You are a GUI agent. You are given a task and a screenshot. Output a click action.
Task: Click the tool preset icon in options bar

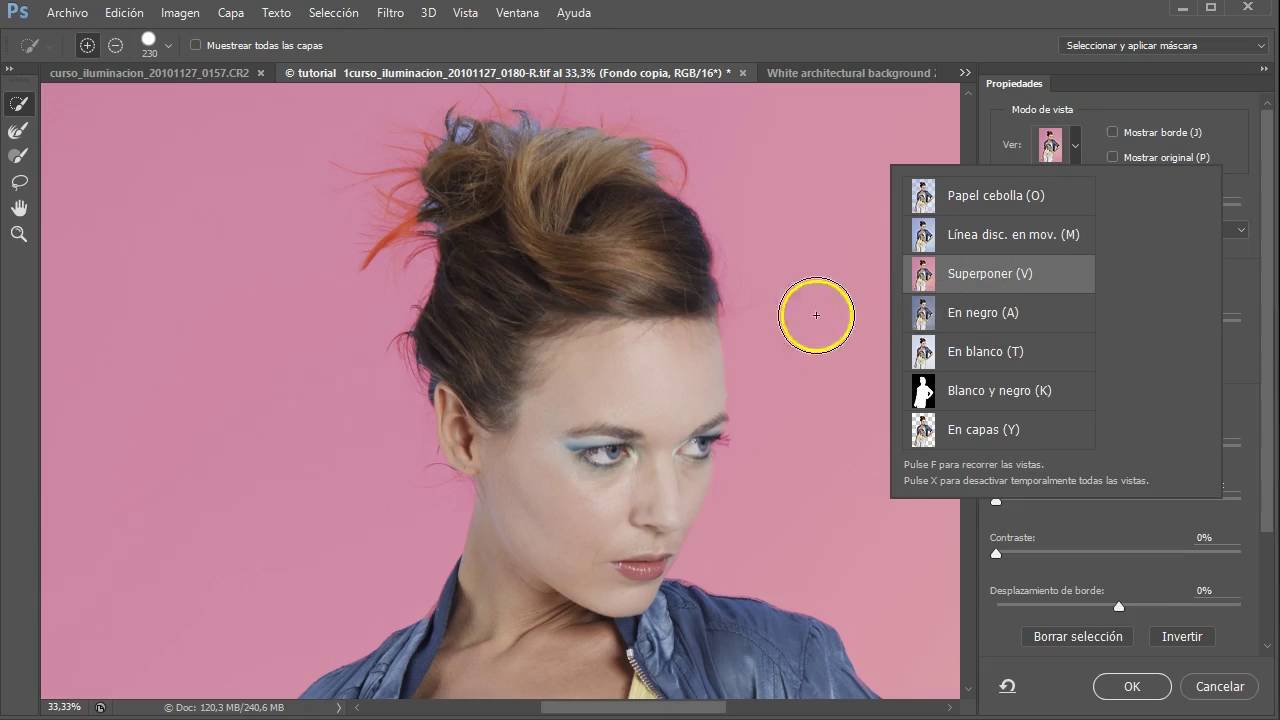tap(32, 45)
